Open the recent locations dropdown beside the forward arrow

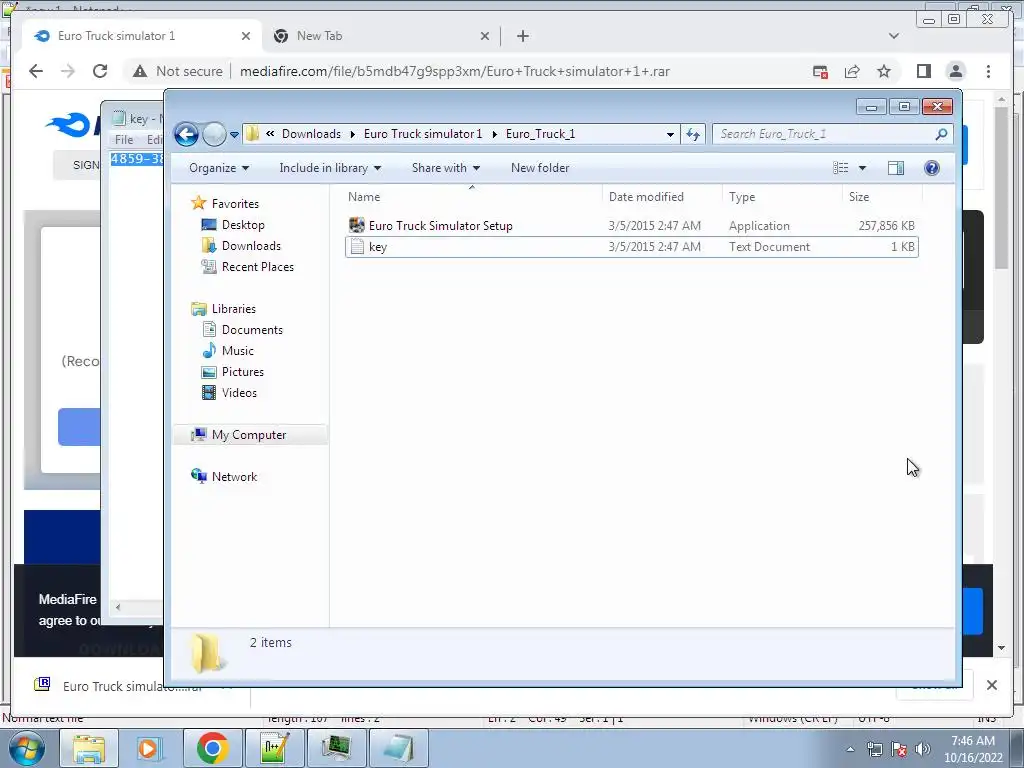pyautogui.click(x=234, y=135)
